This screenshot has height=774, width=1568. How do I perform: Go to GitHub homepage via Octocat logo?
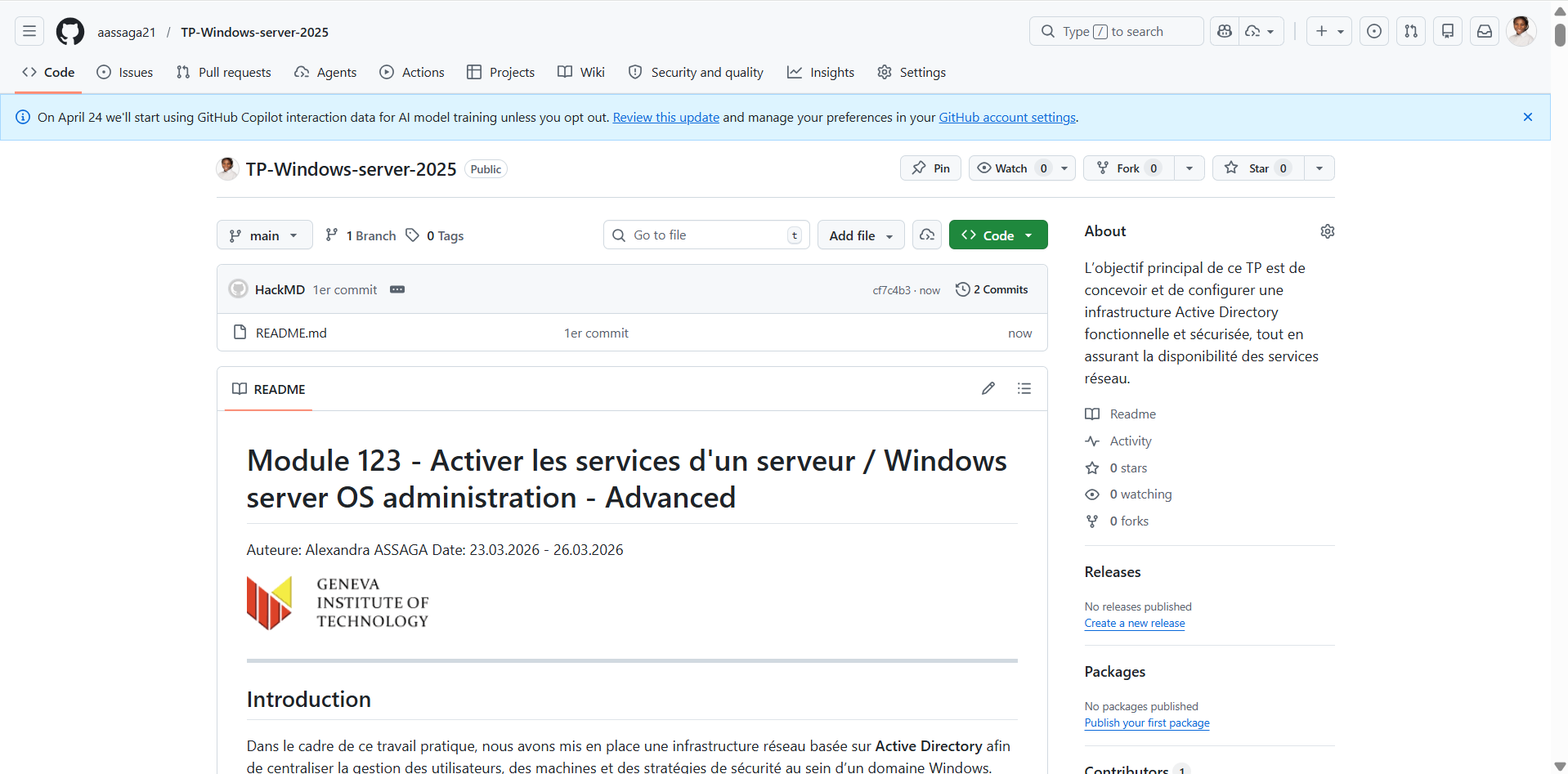point(70,32)
